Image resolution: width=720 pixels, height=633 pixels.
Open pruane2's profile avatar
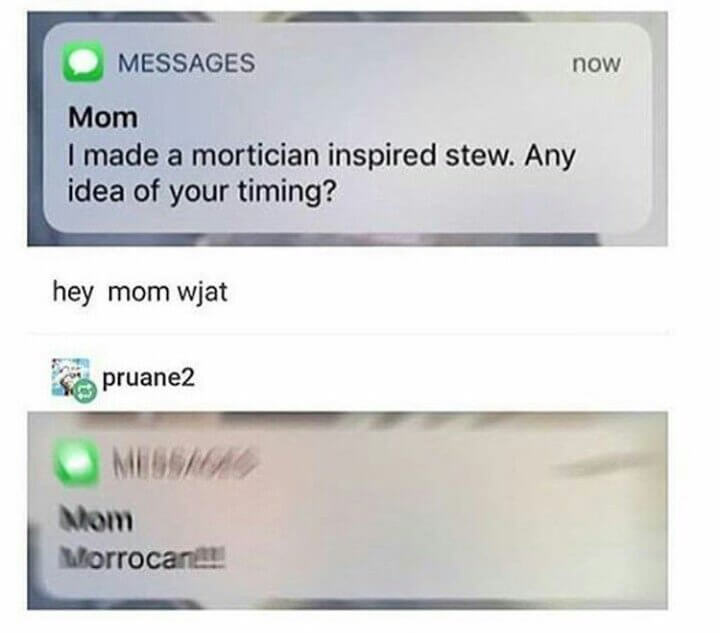tap(71, 377)
